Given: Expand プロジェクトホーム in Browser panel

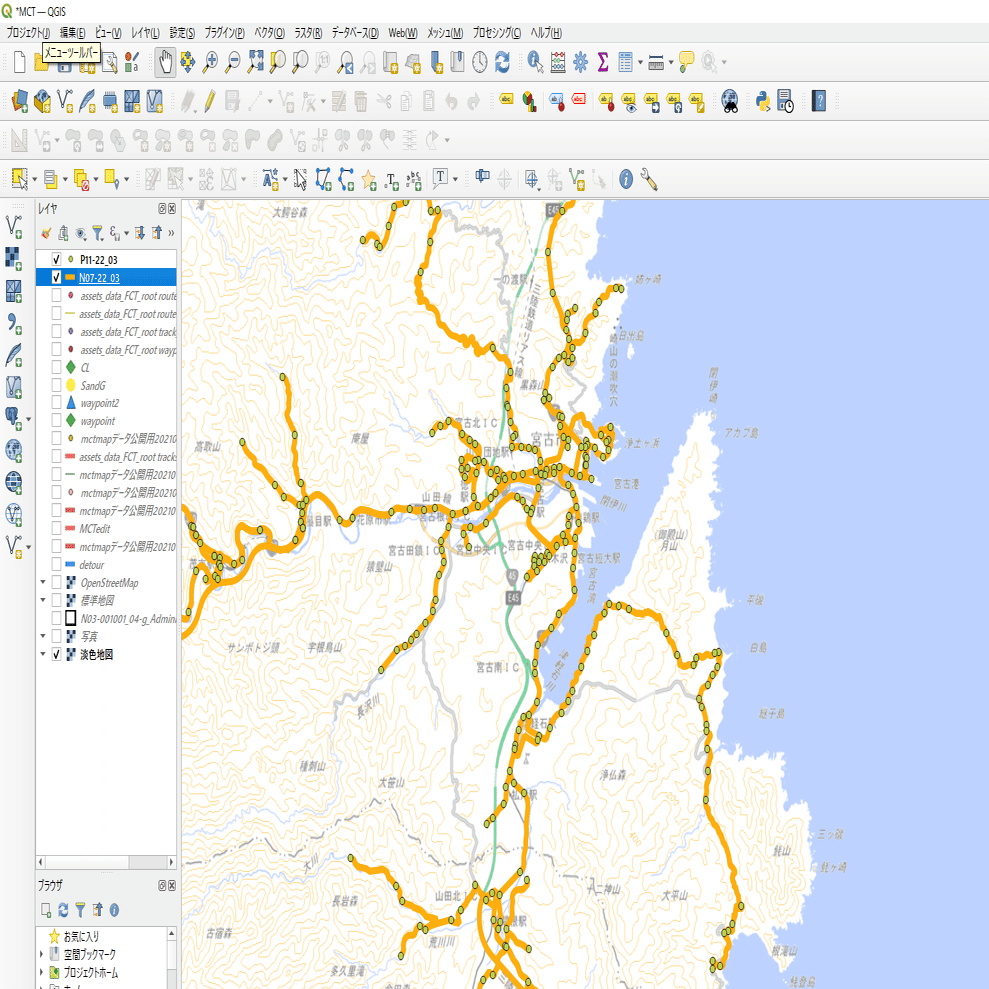Looking at the screenshot, I should 42,972.
